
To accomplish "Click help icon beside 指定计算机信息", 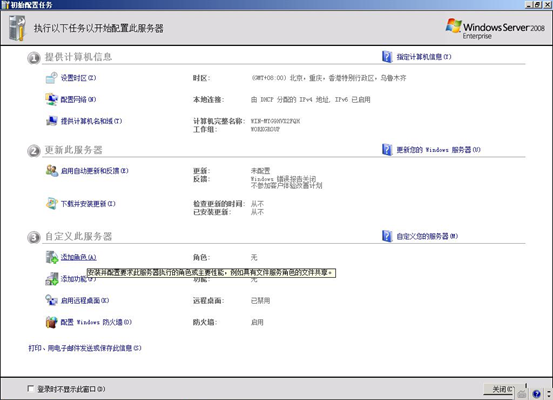I will pos(387,57).
